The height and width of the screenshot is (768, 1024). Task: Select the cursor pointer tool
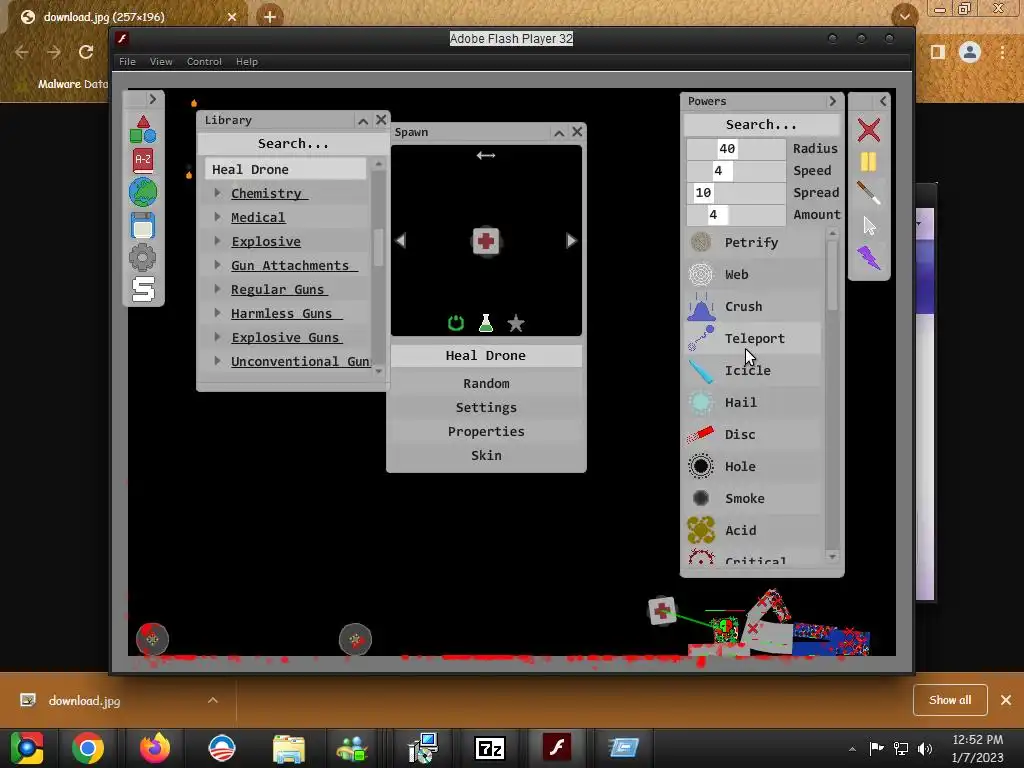[869, 225]
